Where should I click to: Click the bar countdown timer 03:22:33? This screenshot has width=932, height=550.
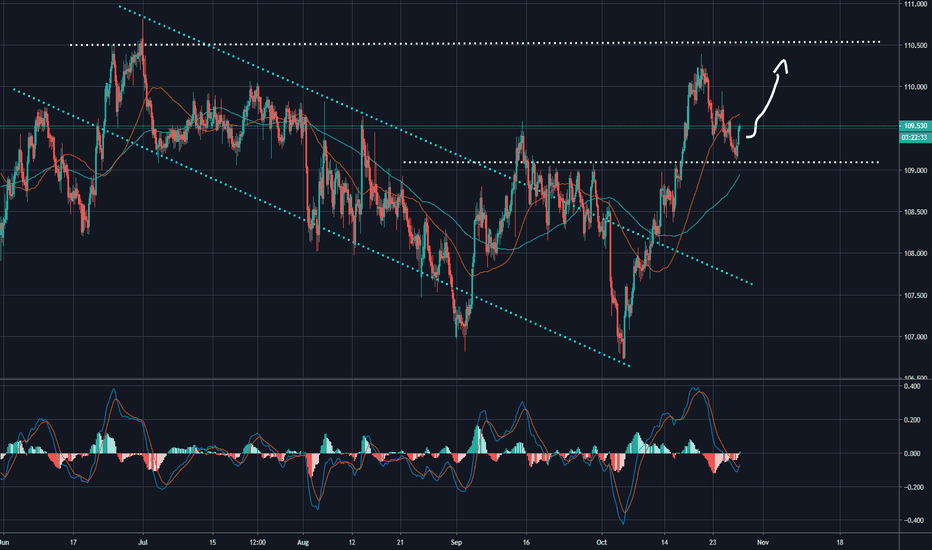point(915,137)
